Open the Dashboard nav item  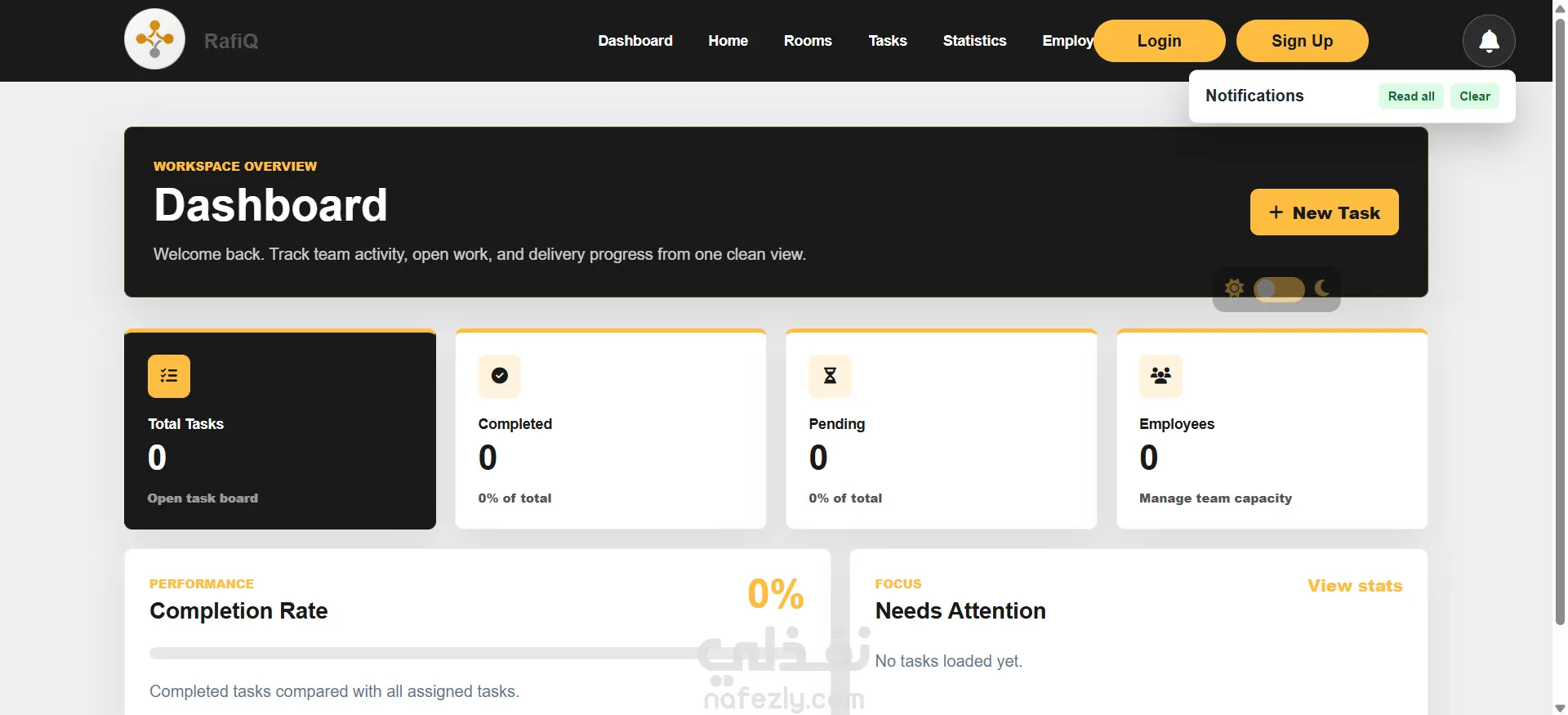coord(635,41)
